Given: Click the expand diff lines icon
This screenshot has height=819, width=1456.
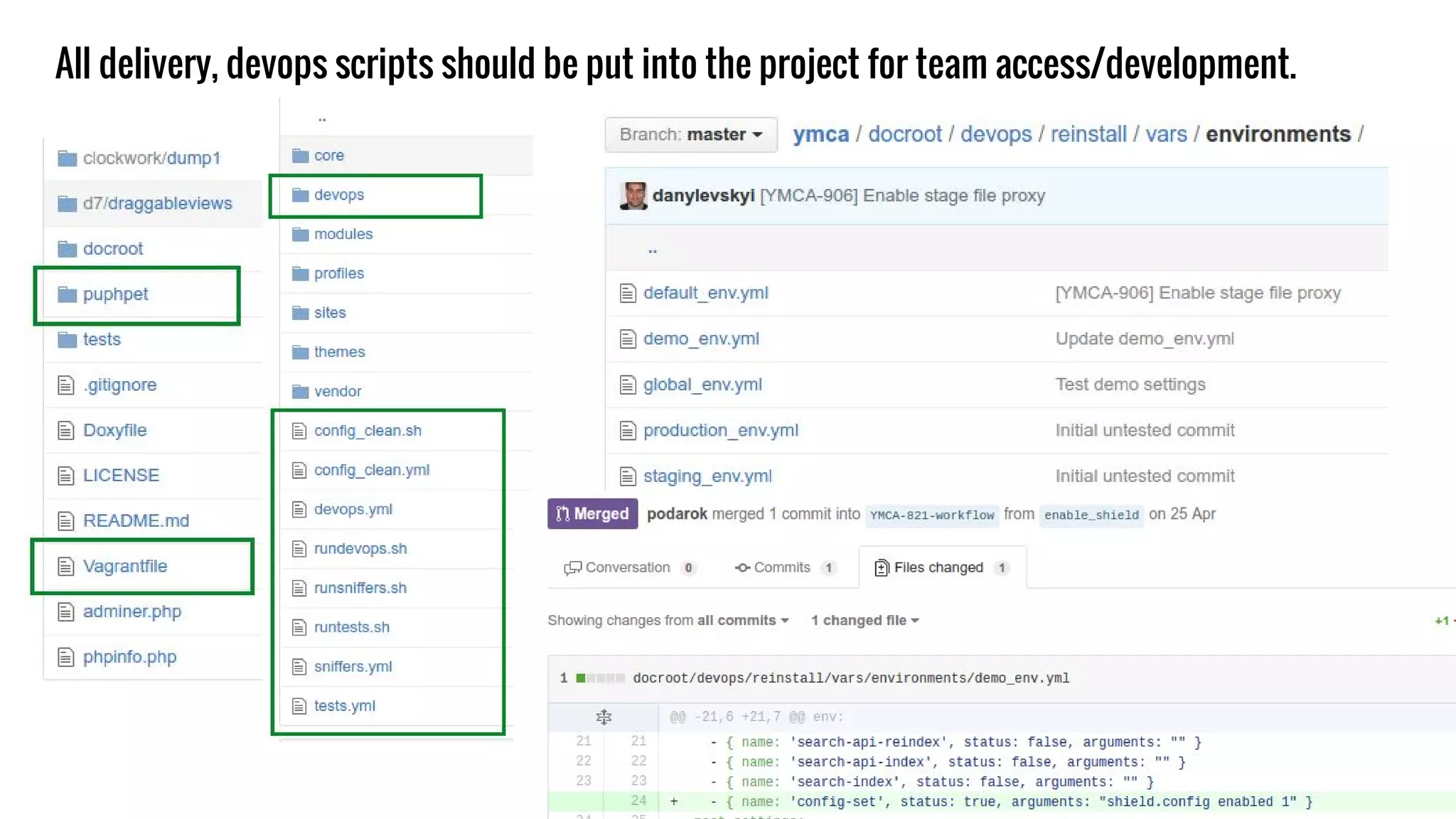Looking at the screenshot, I should (x=604, y=717).
